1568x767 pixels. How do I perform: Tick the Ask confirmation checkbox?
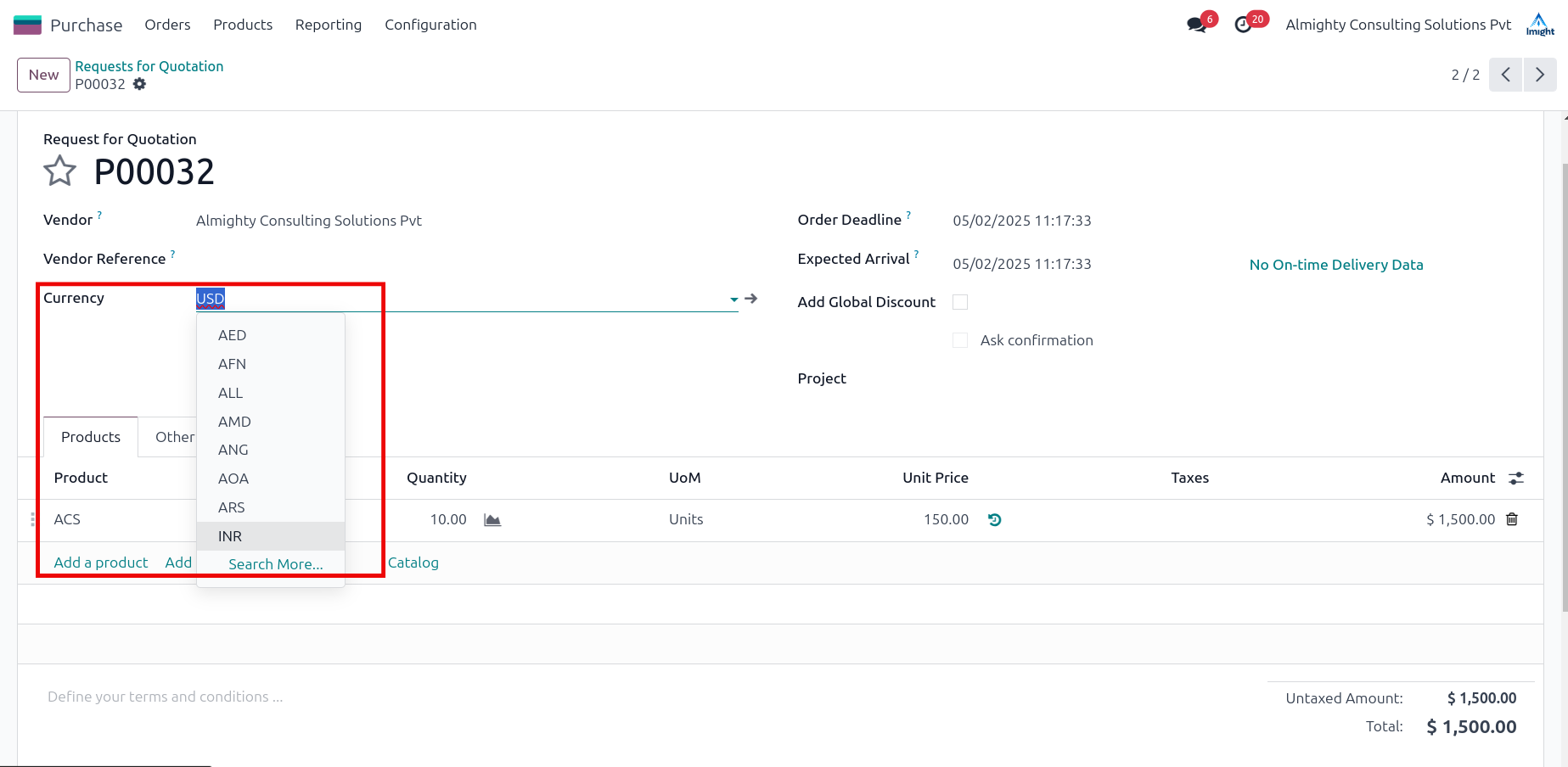tap(960, 340)
